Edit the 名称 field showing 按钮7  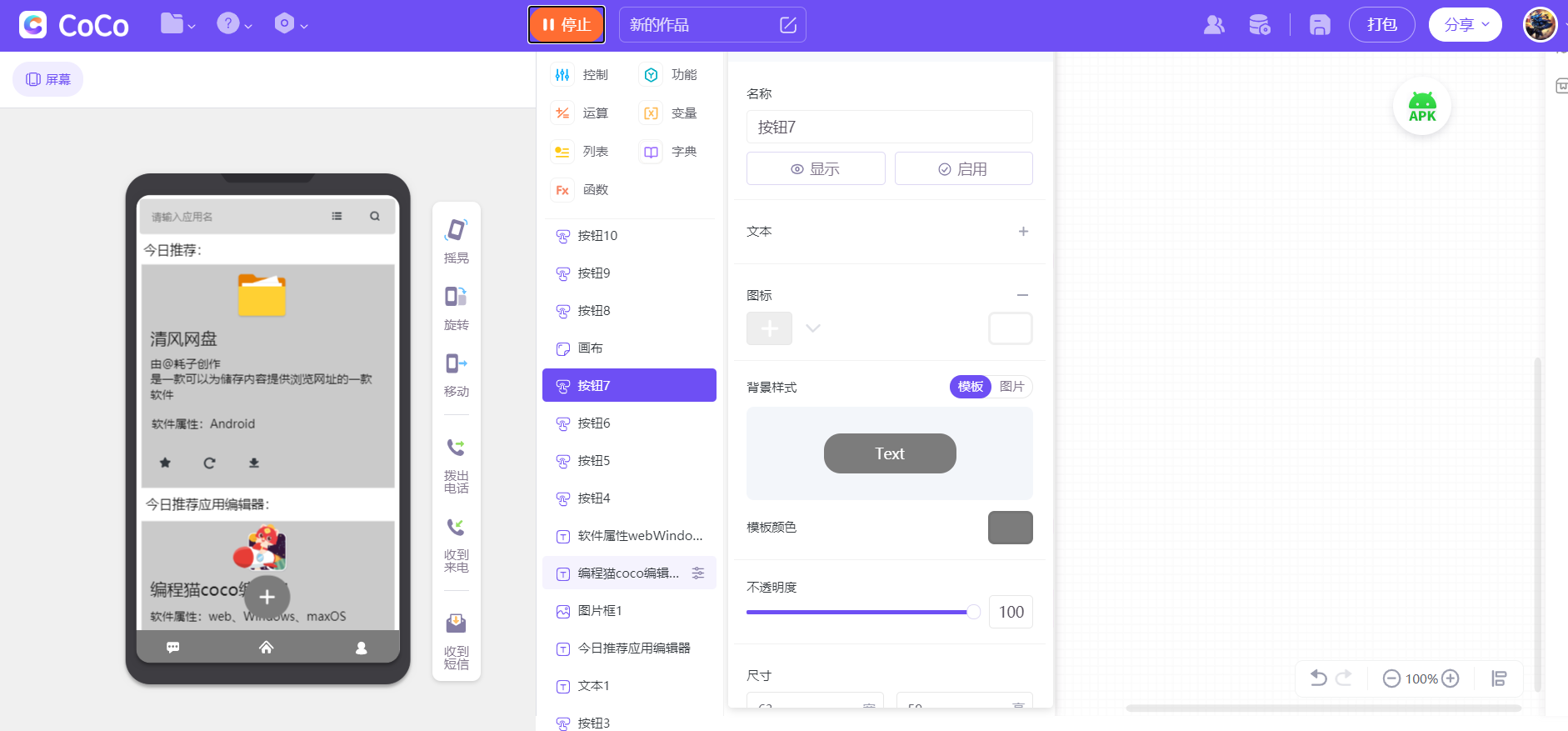pos(890,127)
